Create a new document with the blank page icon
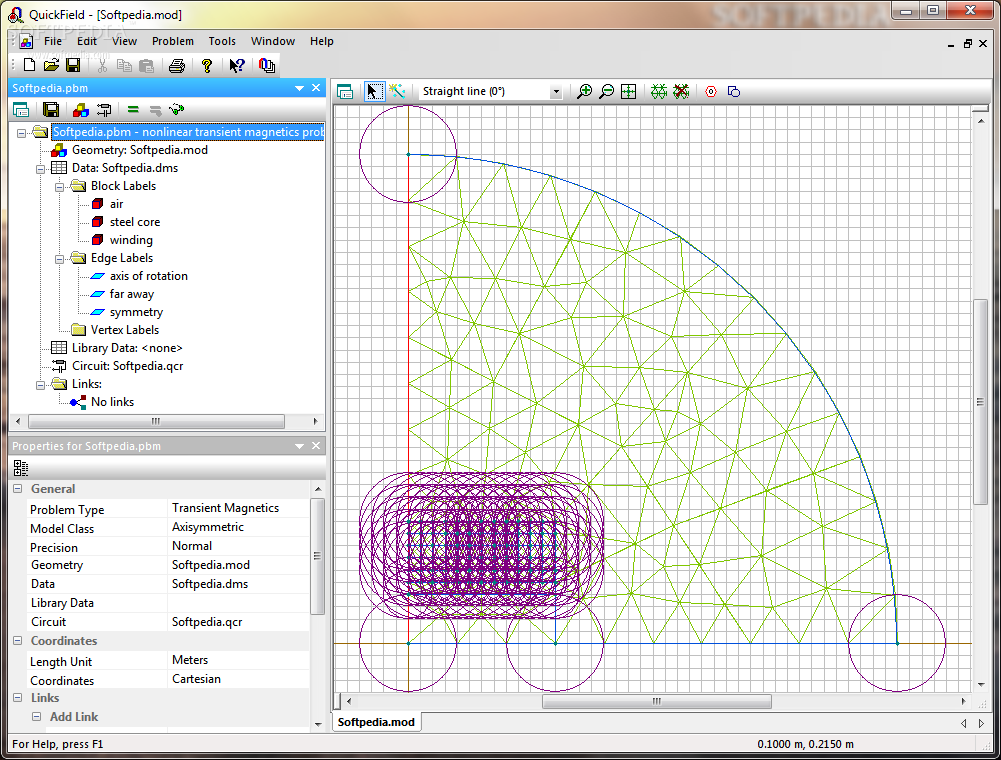 [29, 65]
